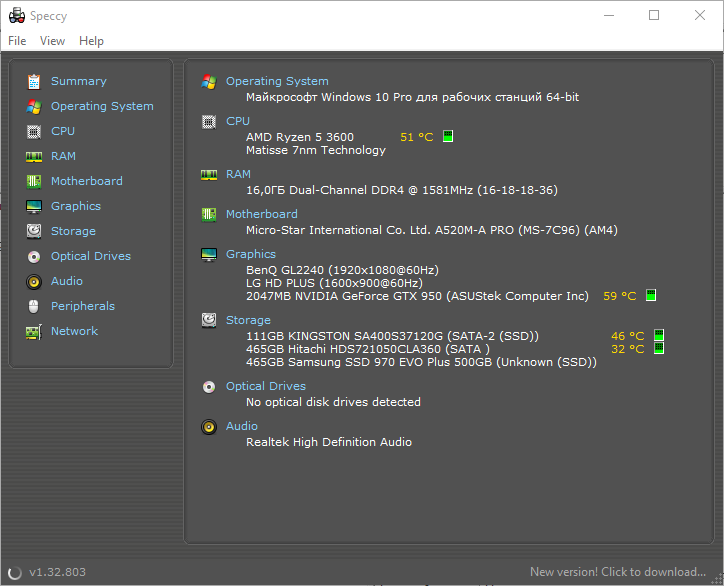Click the 'AMD Ryzen 5 3600' text
Image resolution: width=724 pixels, height=586 pixels.
[300, 137]
